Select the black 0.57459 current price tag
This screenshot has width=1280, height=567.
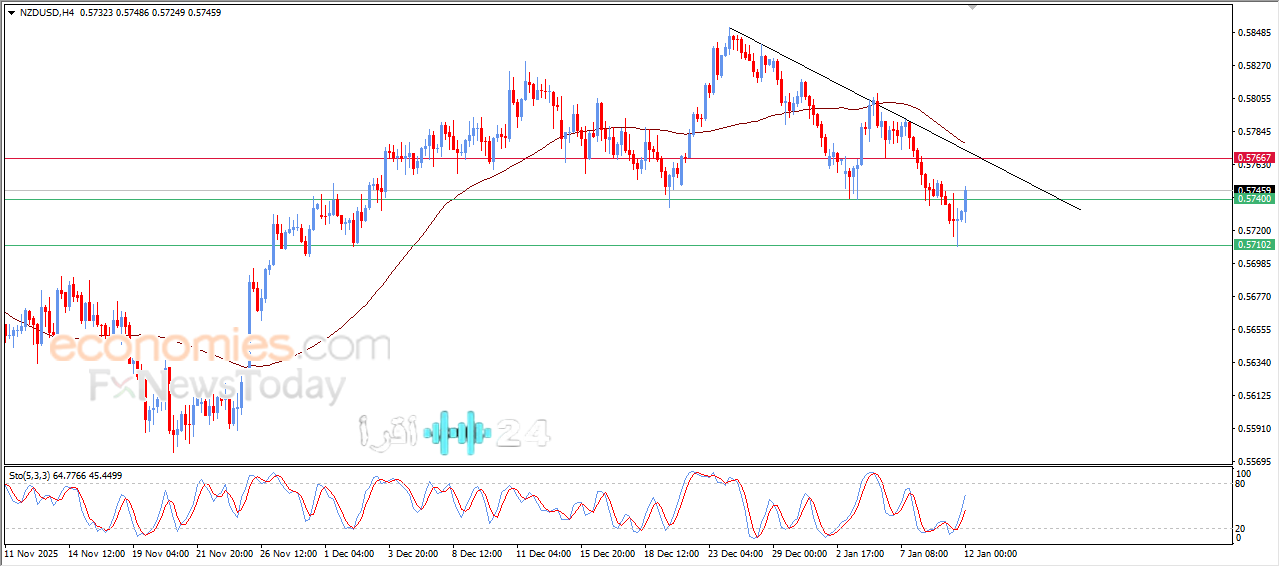point(1253,190)
